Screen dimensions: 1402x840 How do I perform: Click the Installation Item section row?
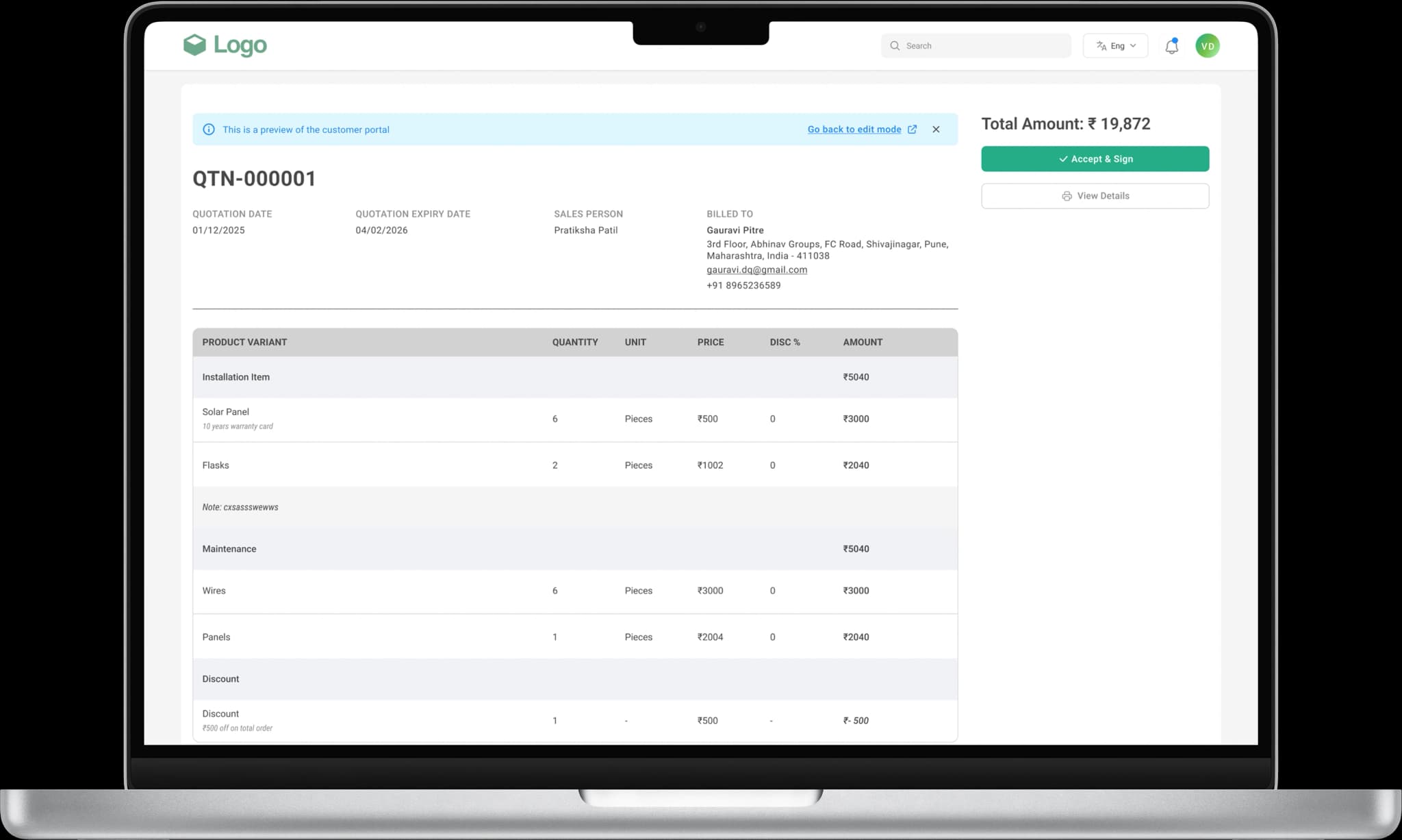[235, 377]
